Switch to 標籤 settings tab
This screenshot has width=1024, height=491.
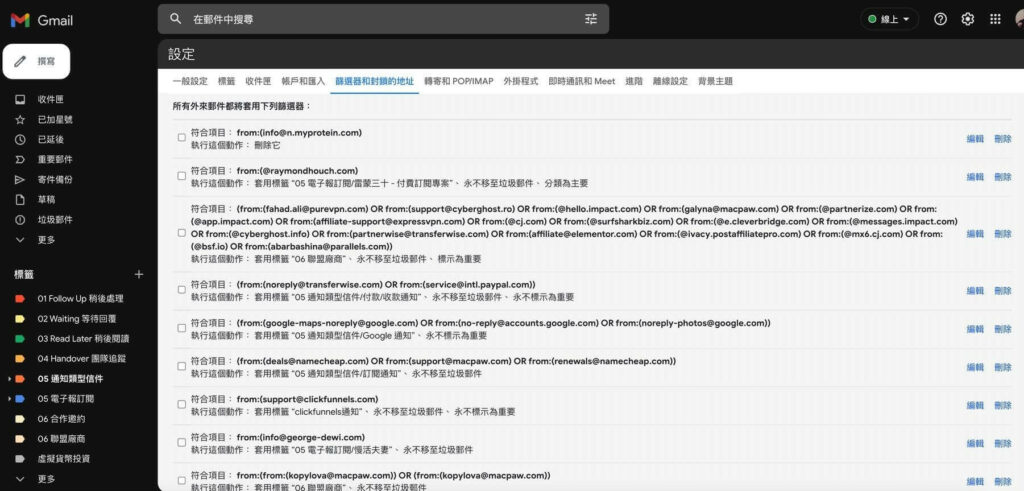227,82
